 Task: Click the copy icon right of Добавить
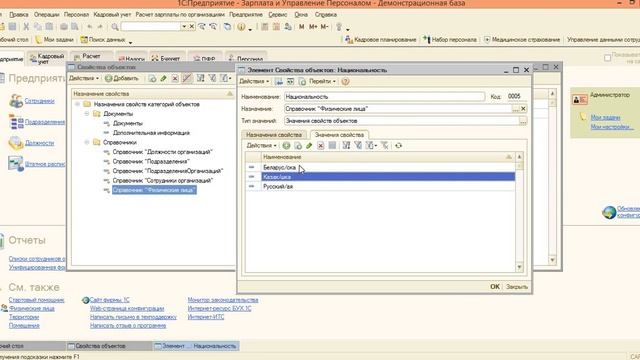(x=152, y=78)
